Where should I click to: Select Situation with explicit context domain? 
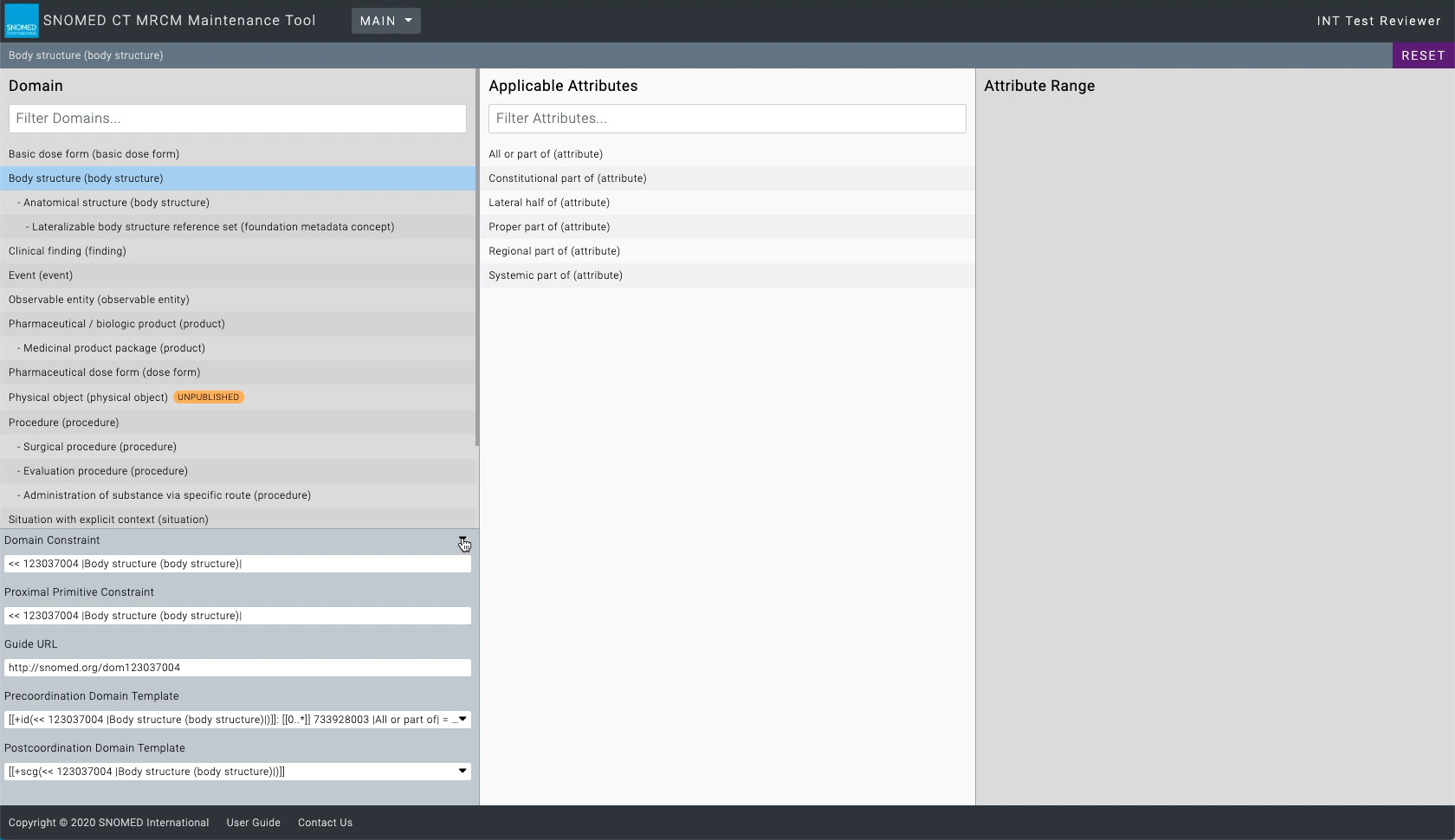[x=237, y=519]
